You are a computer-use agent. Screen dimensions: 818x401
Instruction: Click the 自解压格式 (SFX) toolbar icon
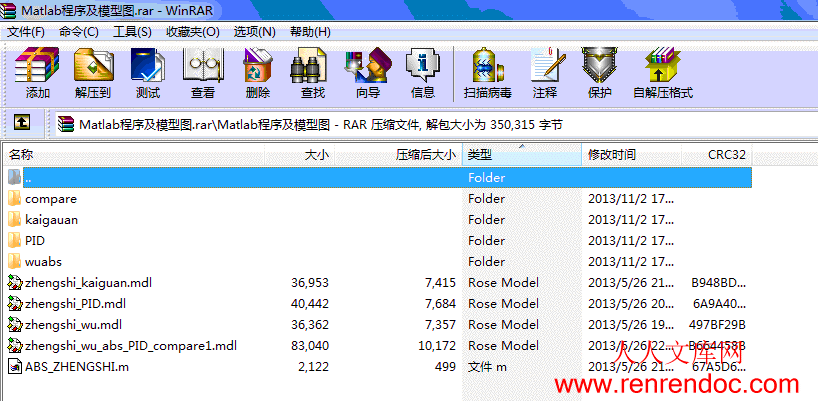click(x=663, y=65)
